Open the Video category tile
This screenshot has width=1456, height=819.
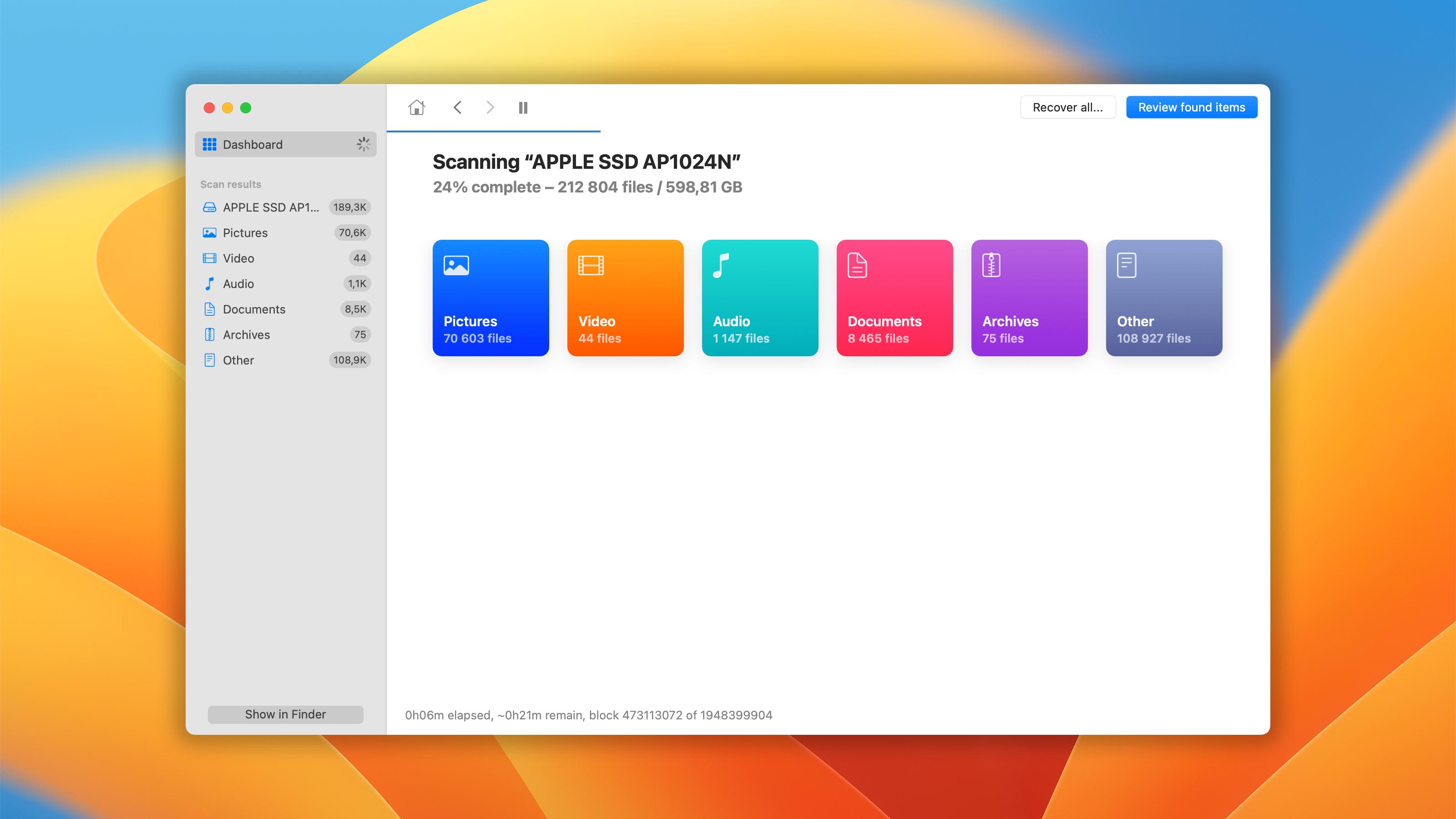[625, 298]
